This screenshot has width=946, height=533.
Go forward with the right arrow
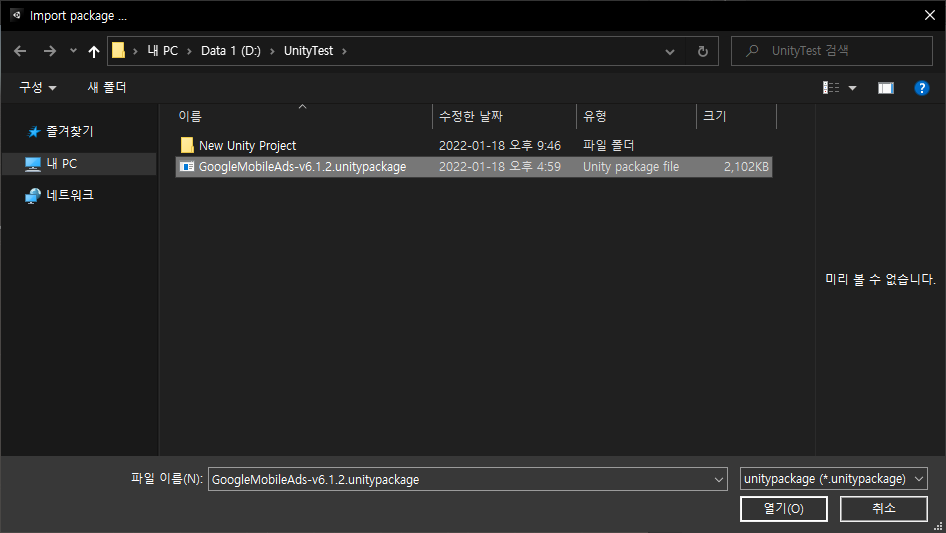click(49, 51)
